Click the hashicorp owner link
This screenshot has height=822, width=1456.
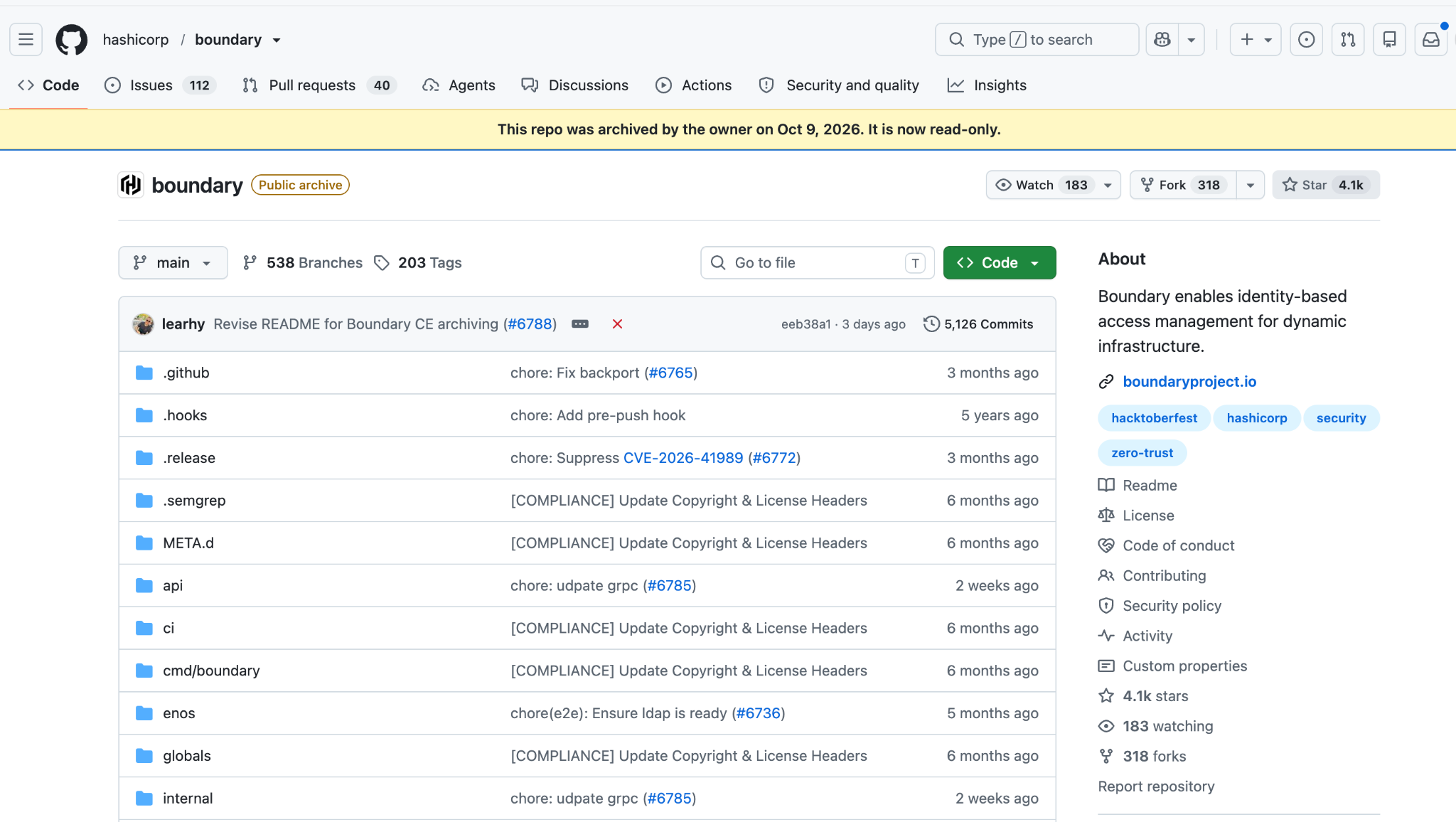136,40
